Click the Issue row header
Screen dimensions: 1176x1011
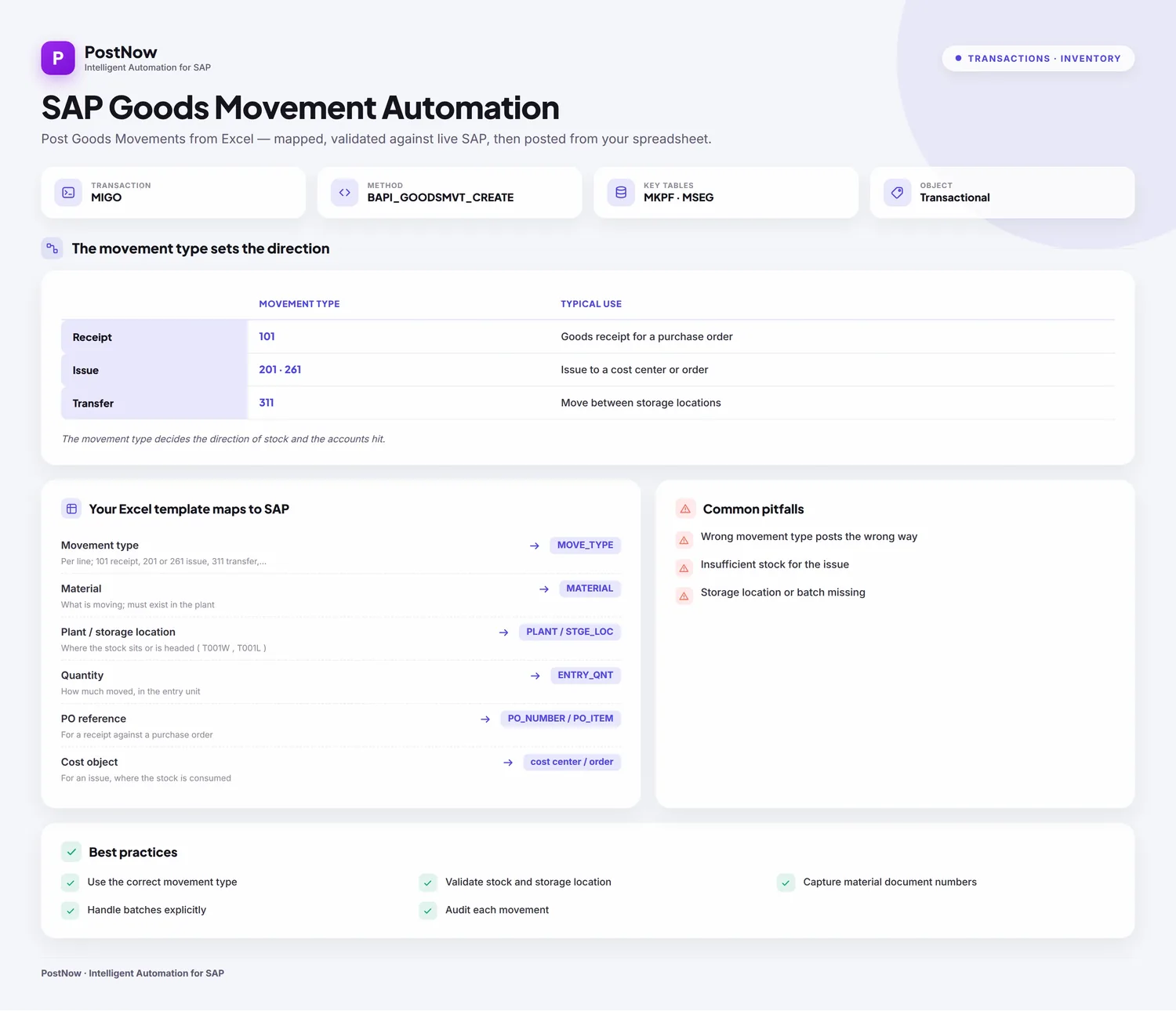point(154,370)
